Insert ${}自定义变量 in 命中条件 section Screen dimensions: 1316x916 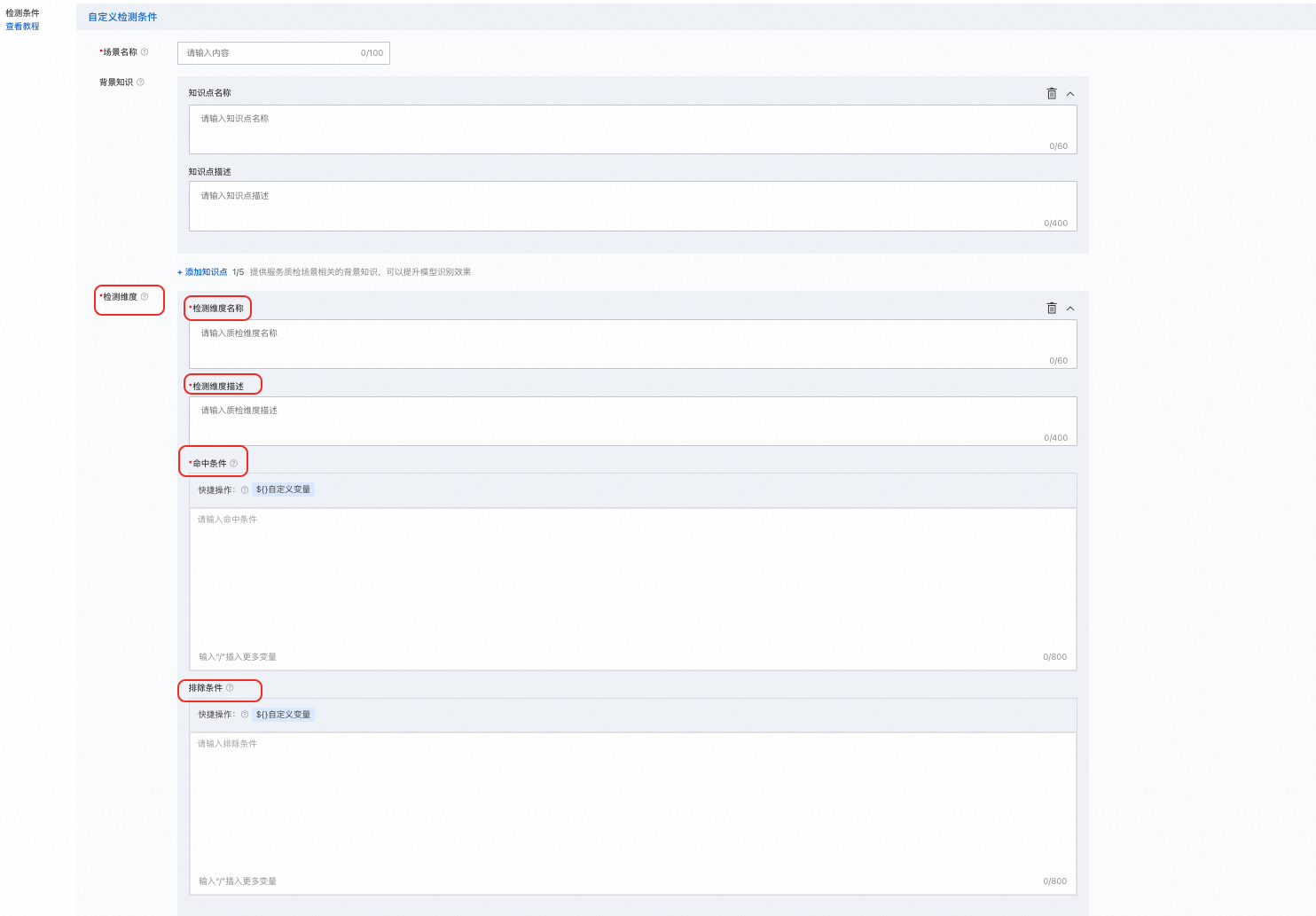tap(283, 489)
